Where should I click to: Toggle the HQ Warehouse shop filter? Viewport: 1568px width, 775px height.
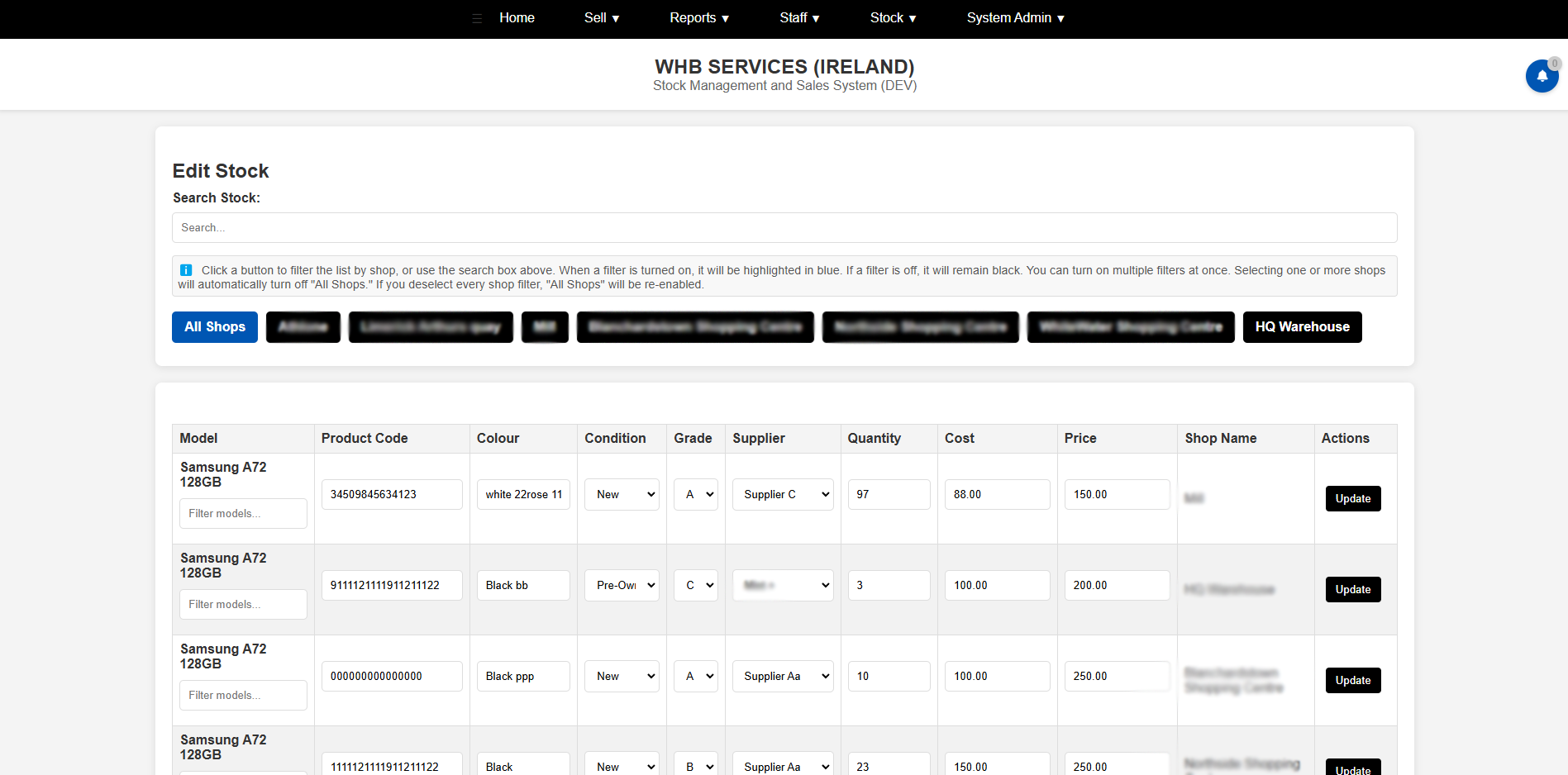click(x=1302, y=327)
